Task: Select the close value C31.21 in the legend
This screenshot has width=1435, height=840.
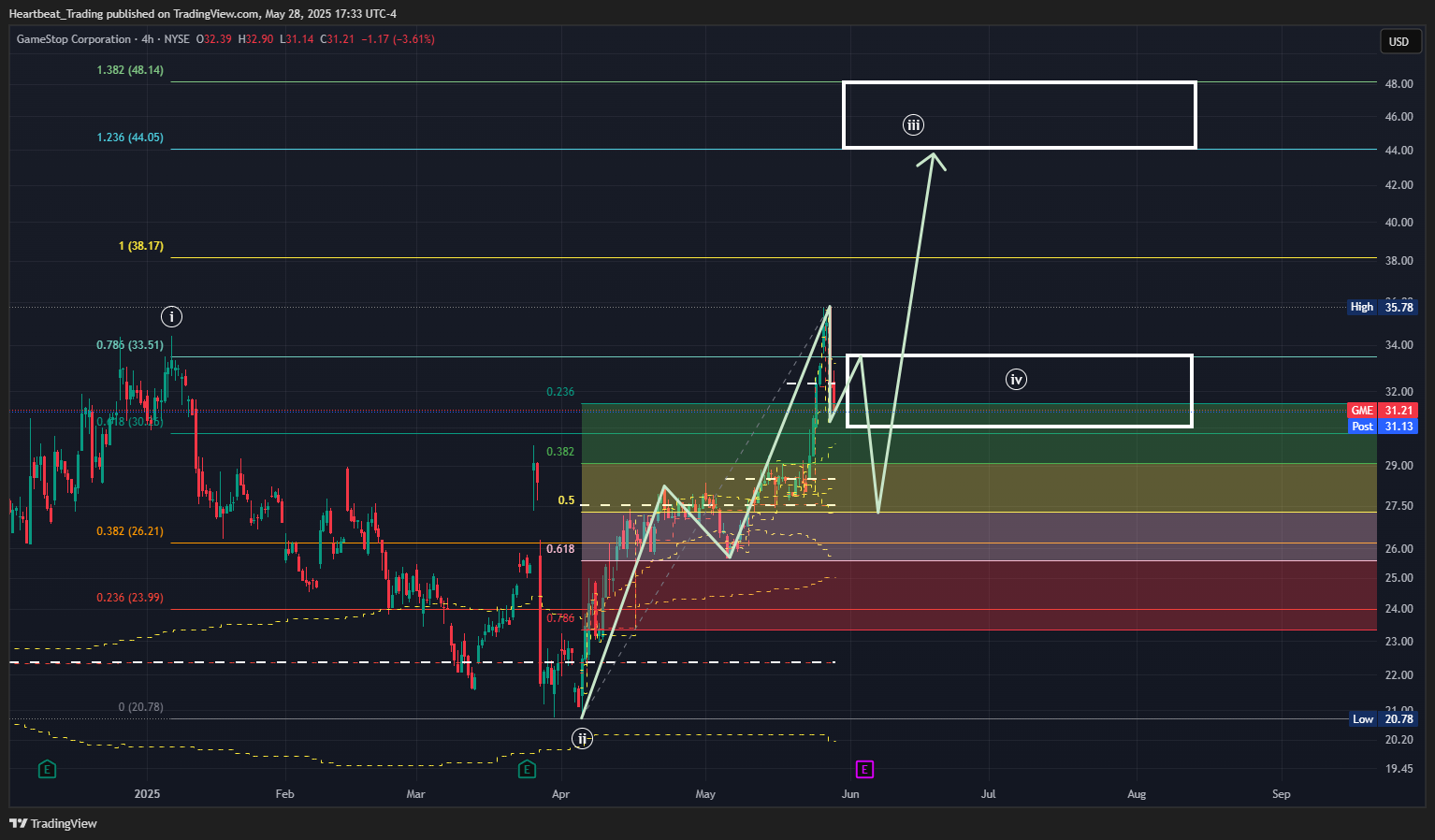Action: pos(337,39)
